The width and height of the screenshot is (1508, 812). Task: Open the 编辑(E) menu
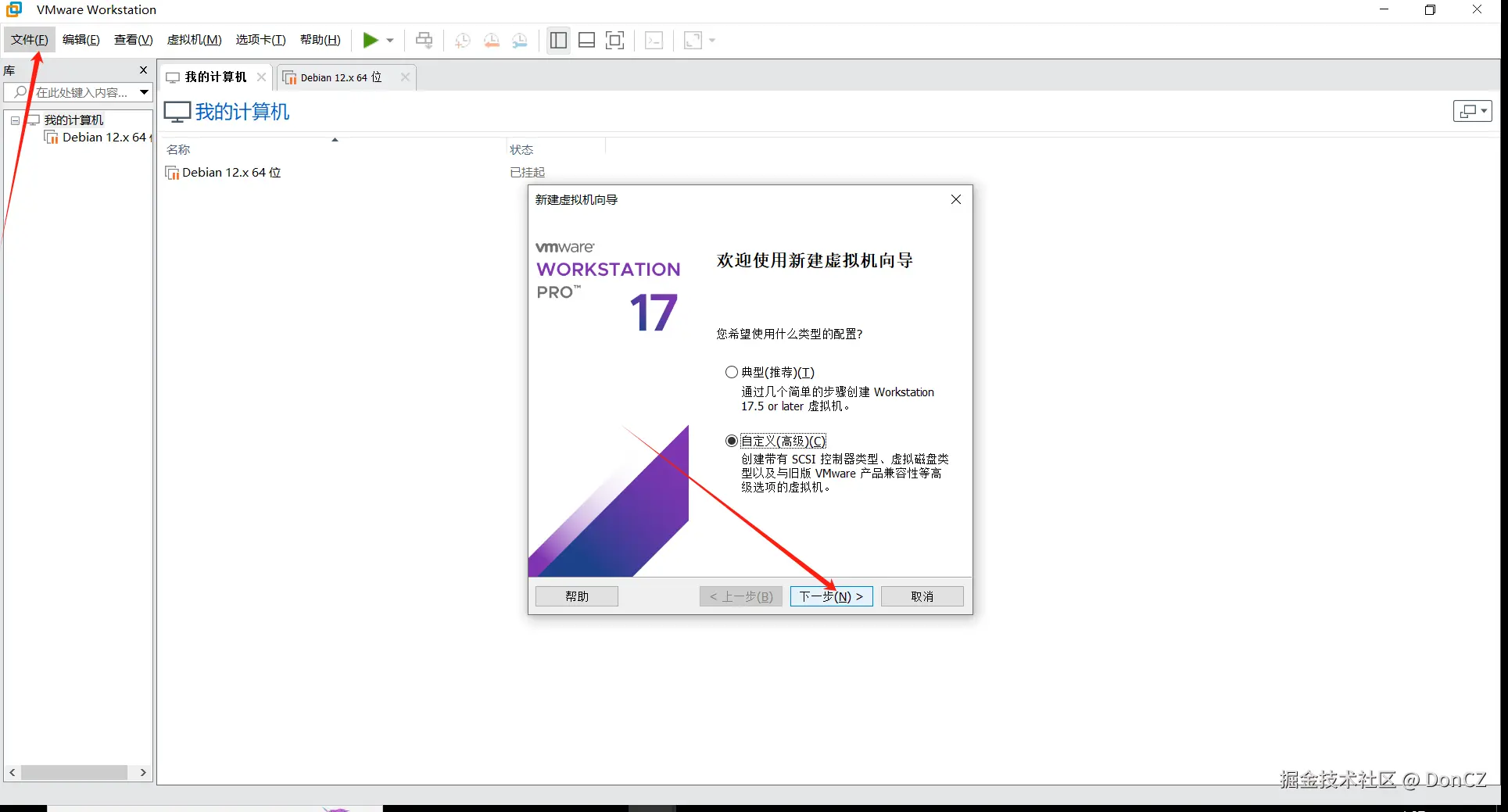pyautogui.click(x=81, y=40)
